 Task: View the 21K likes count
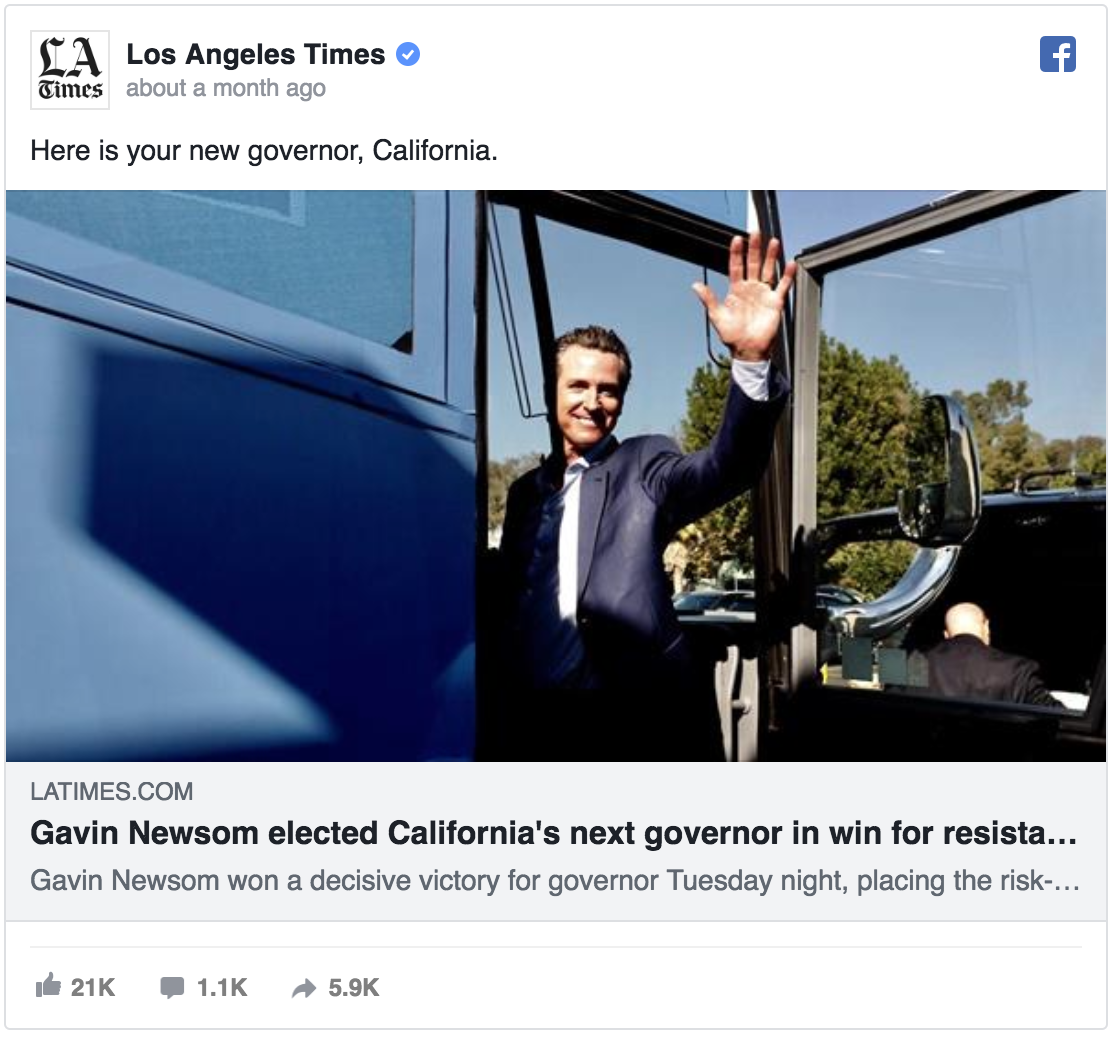pos(93,988)
